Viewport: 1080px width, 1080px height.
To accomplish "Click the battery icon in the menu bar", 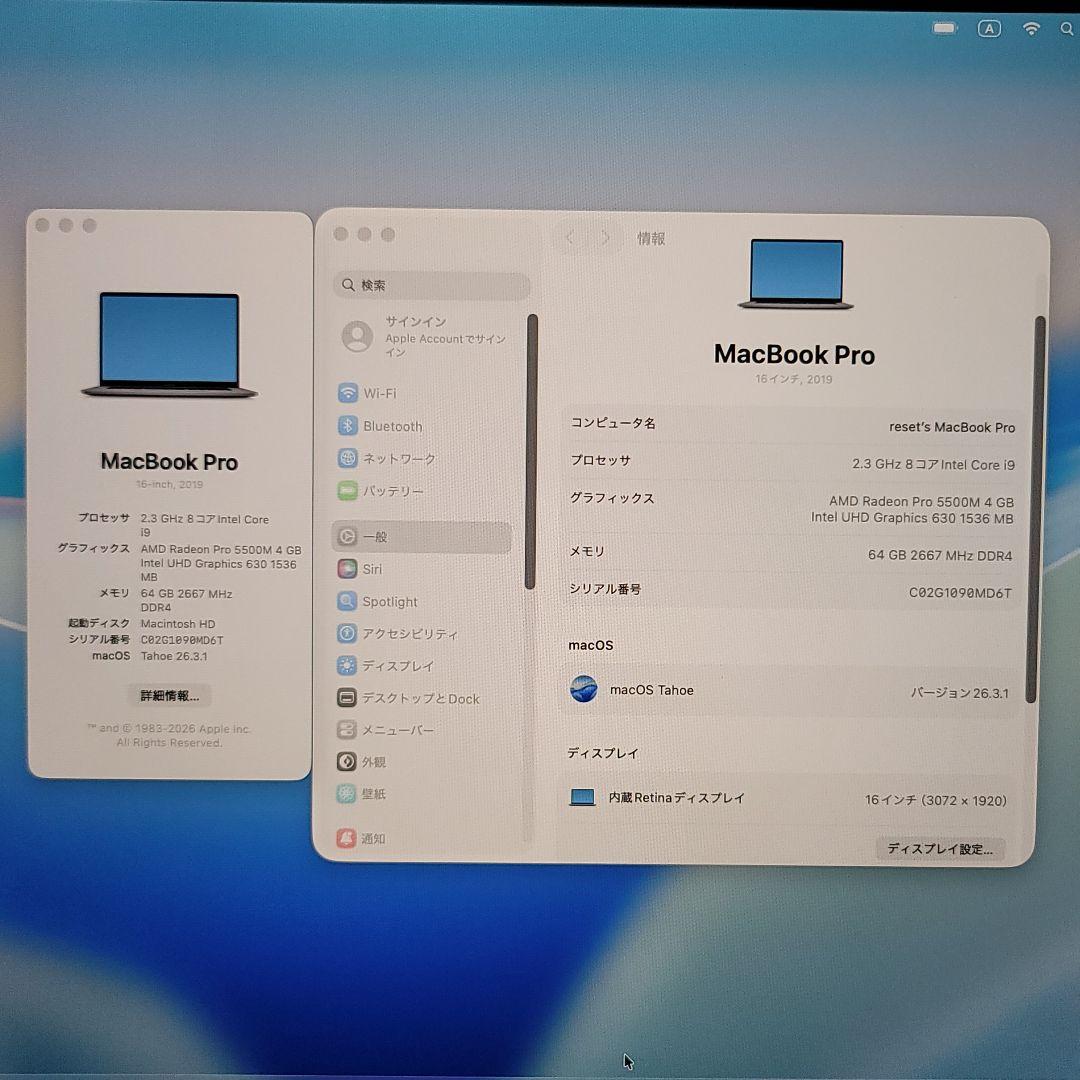I will tap(945, 28).
